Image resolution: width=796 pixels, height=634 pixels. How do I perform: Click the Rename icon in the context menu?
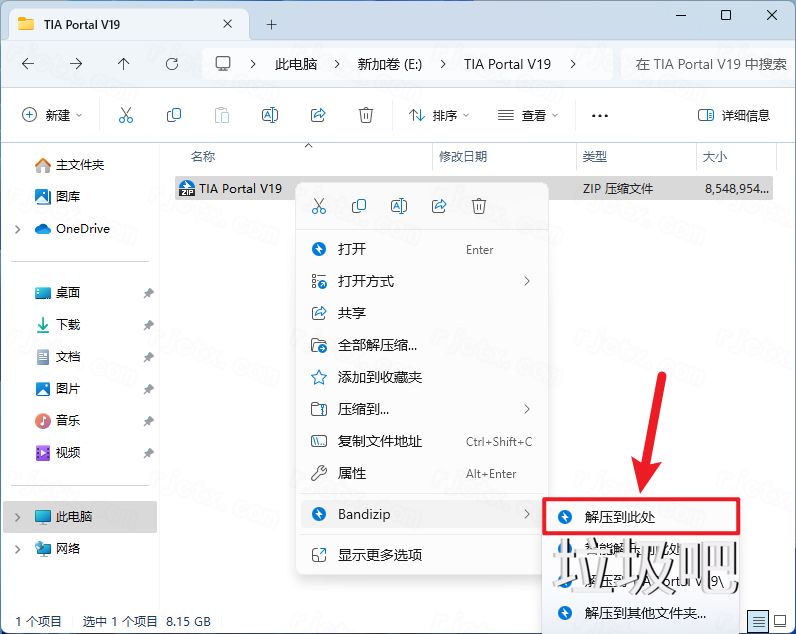pyautogui.click(x=399, y=206)
